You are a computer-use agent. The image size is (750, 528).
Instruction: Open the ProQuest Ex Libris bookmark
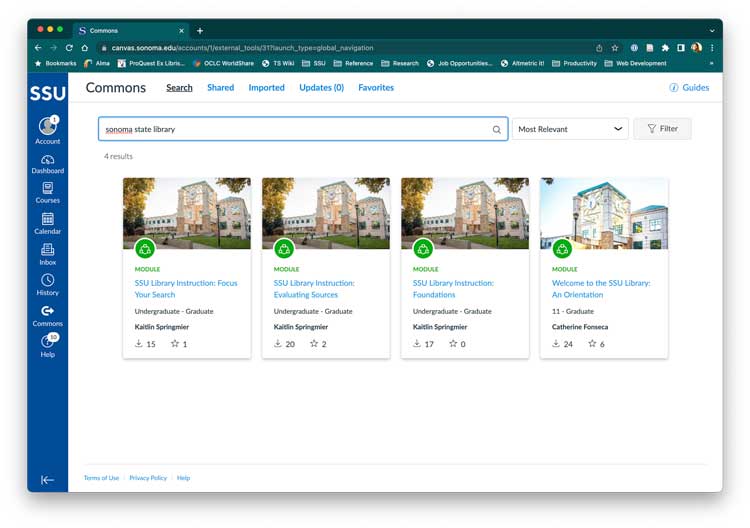pyautogui.click(x=151, y=63)
